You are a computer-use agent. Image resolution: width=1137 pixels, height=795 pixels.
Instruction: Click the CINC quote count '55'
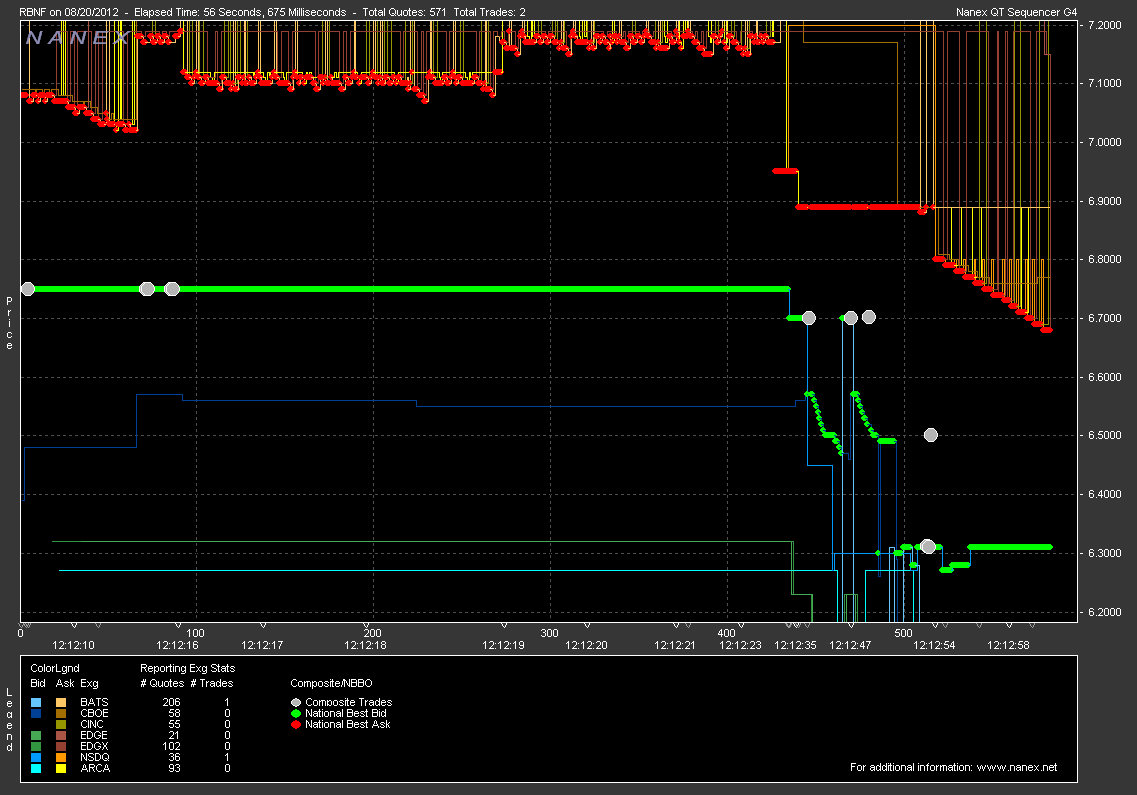point(174,724)
